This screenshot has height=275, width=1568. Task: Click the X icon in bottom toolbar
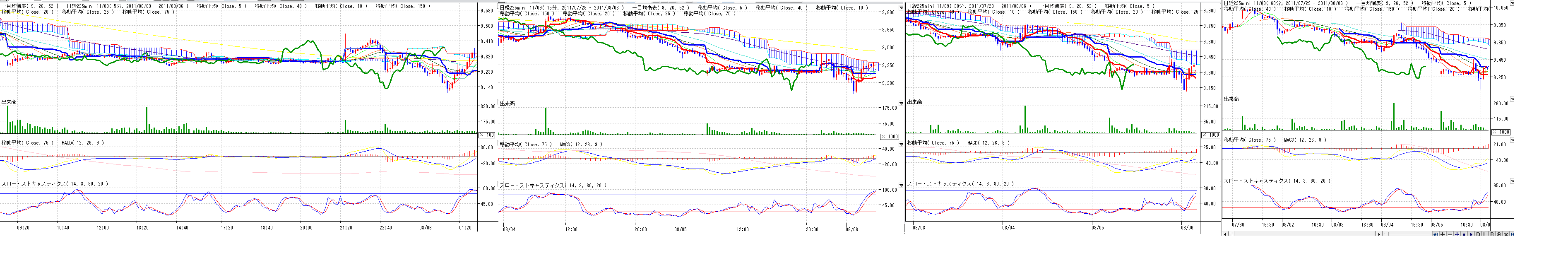click(x=1506, y=234)
